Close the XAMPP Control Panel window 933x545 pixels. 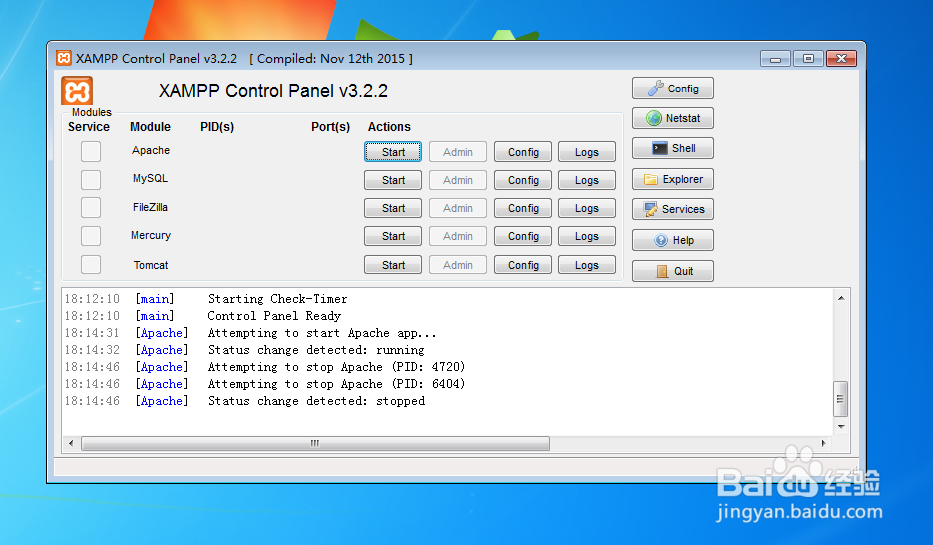841,59
